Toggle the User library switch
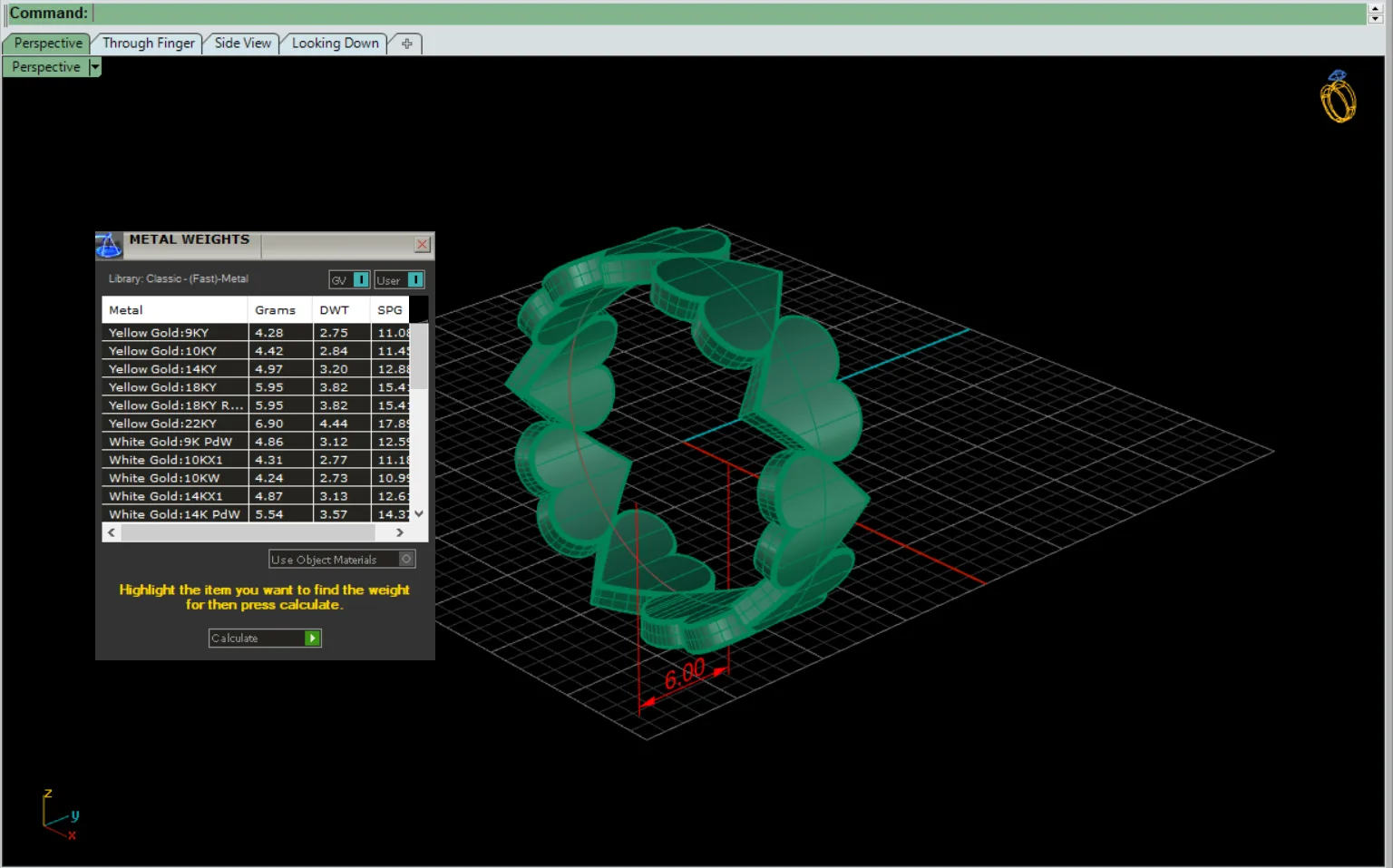Image resolution: width=1393 pixels, height=868 pixels. click(415, 279)
